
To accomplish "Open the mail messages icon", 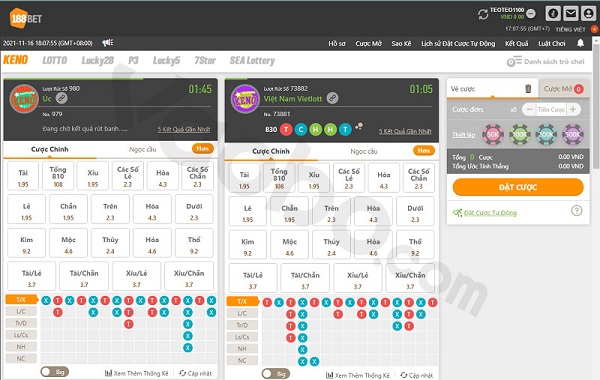I will pyautogui.click(x=571, y=13).
